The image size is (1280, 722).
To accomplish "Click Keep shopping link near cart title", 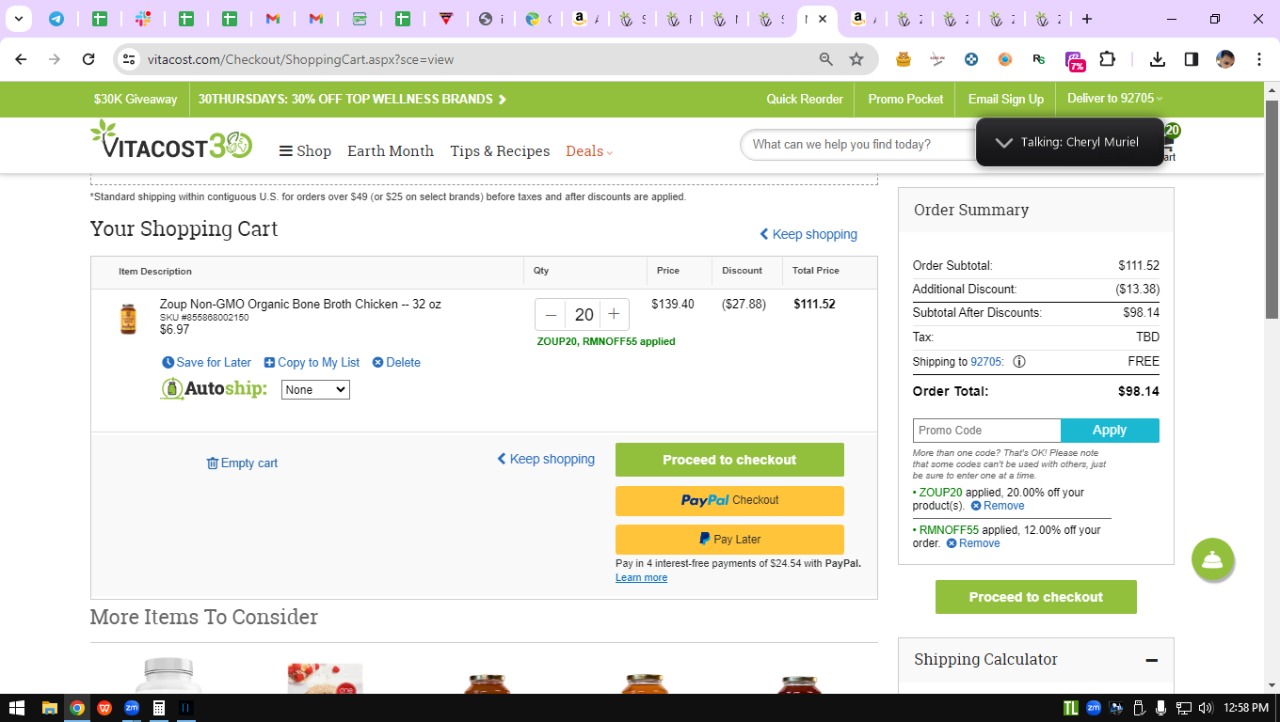I will [x=808, y=234].
